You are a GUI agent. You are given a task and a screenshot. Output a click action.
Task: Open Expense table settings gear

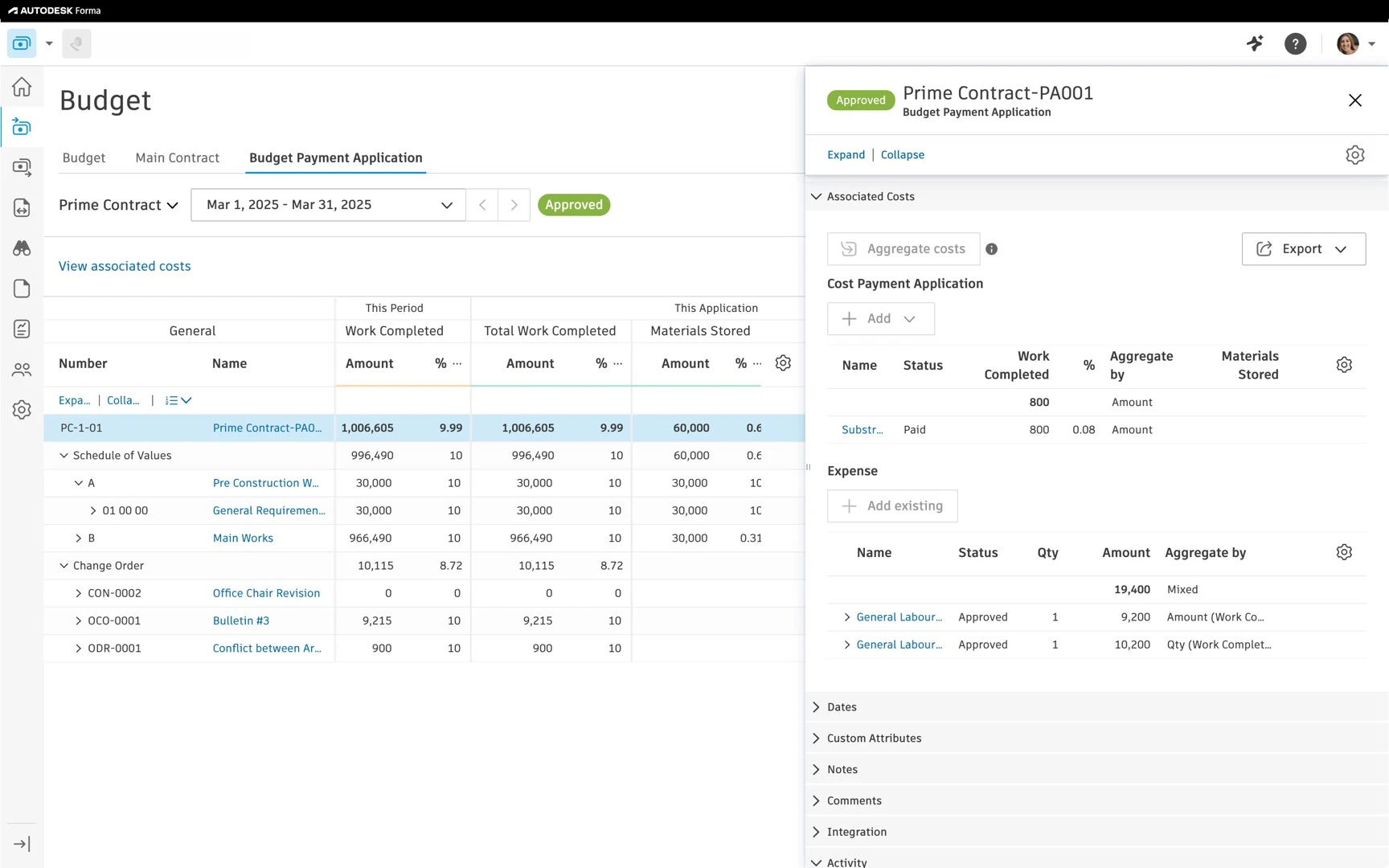click(1344, 552)
